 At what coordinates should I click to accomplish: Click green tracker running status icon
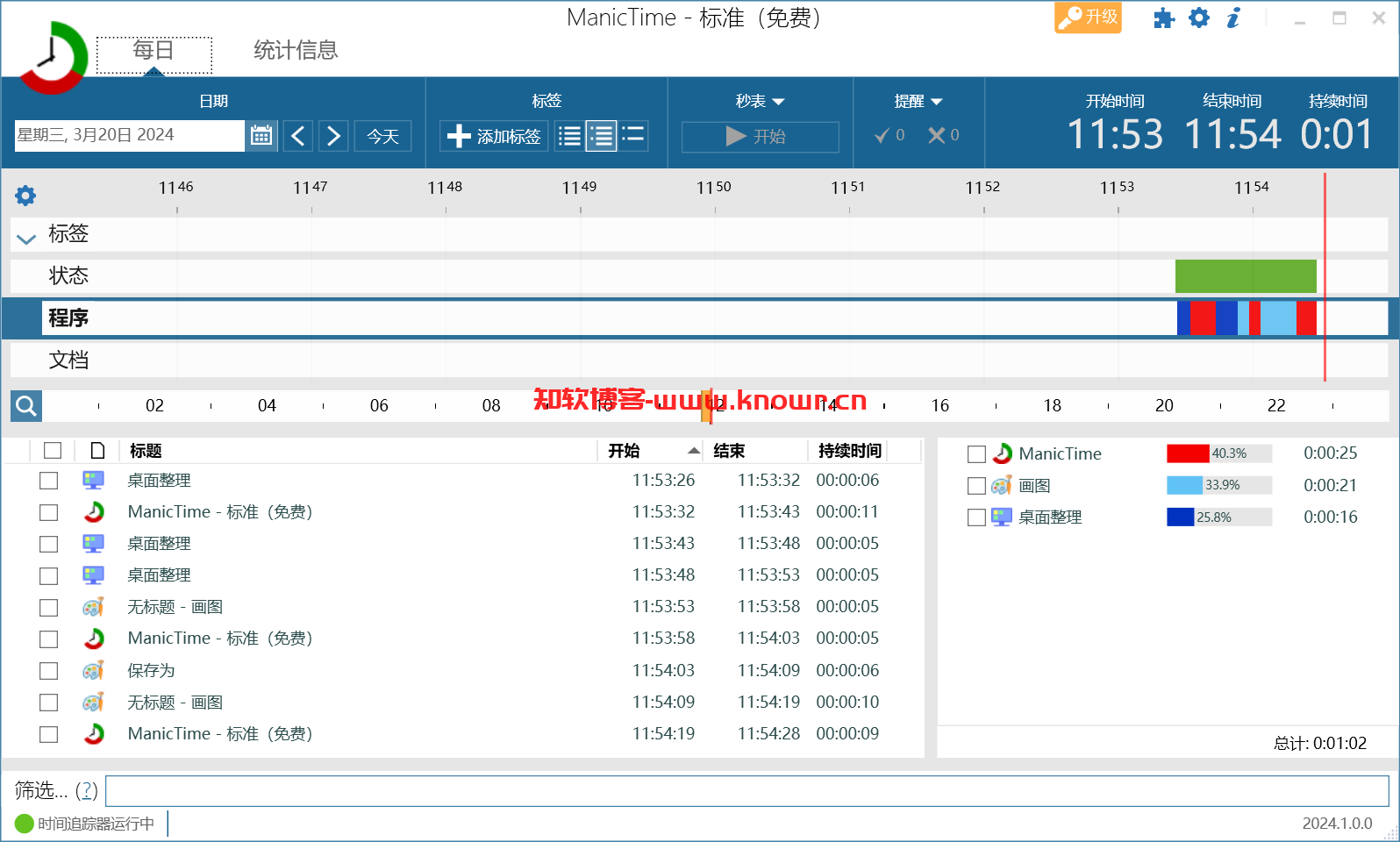pos(24,824)
